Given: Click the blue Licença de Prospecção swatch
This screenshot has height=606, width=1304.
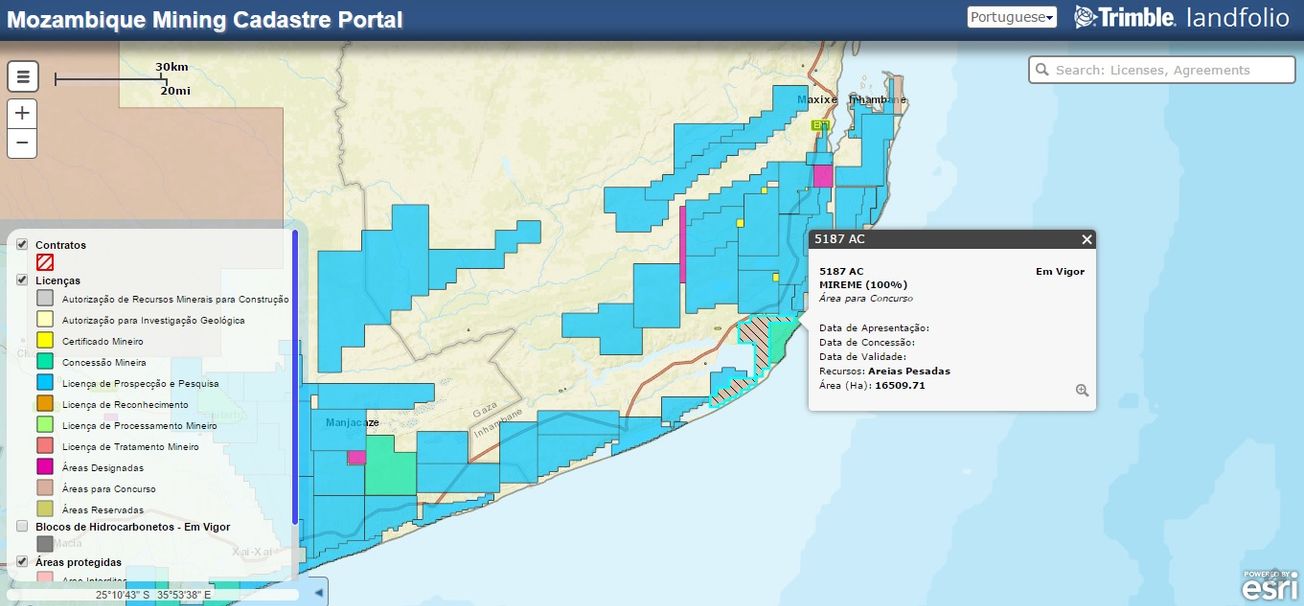Looking at the screenshot, I should pos(44,383).
